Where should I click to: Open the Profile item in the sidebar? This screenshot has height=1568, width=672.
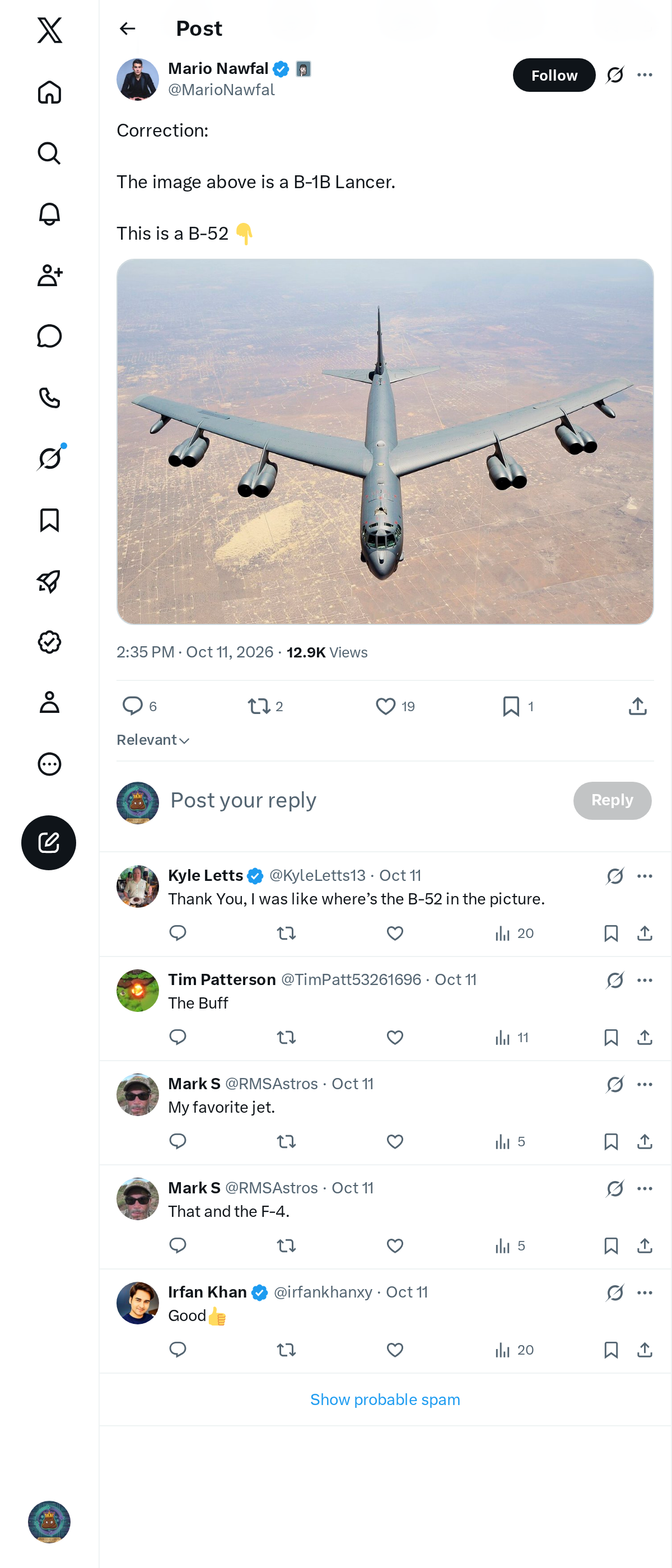coord(49,702)
